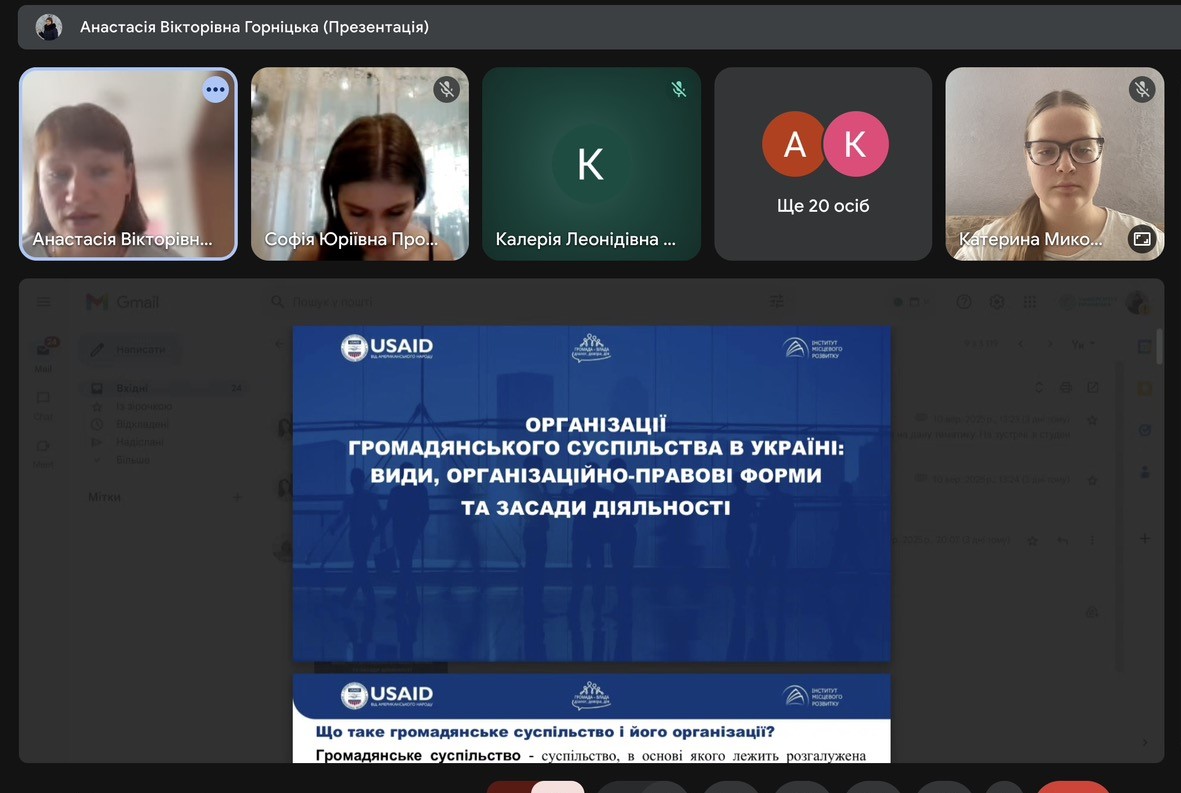This screenshot has width=1181, height=793.
Task: Open options menu on Анастасія's video tile
Action: click(x=215, y=90)
